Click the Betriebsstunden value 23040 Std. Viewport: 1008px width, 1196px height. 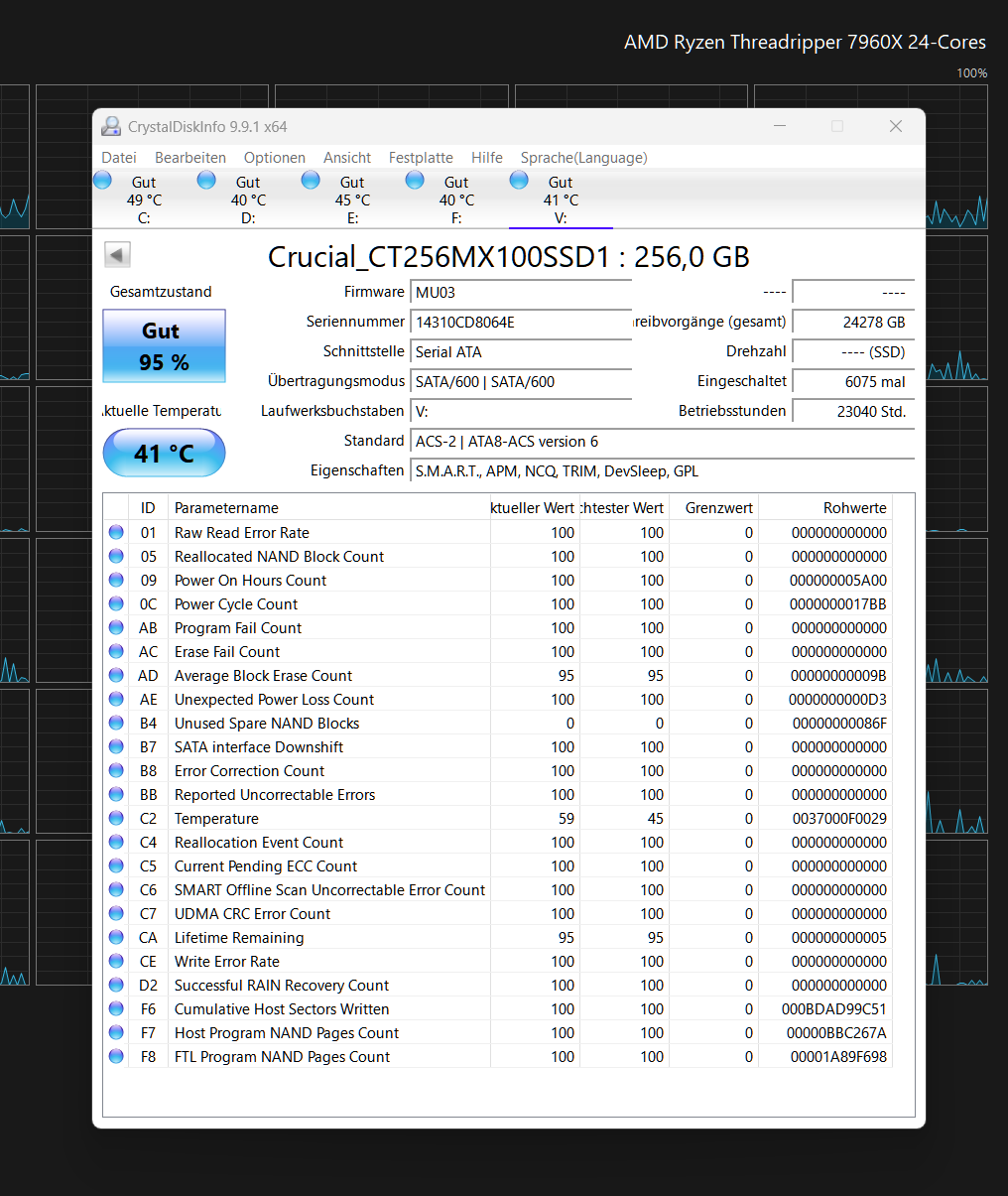[x=853, y=412]
